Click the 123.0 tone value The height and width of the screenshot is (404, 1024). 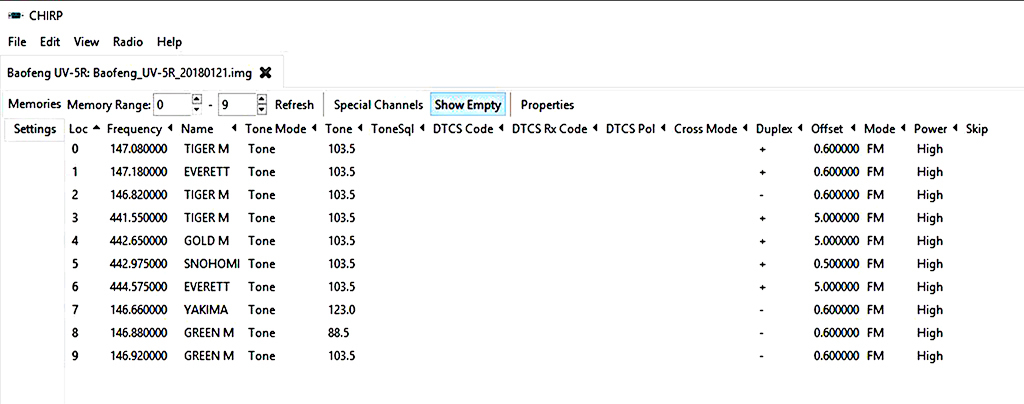coord(342,310)
